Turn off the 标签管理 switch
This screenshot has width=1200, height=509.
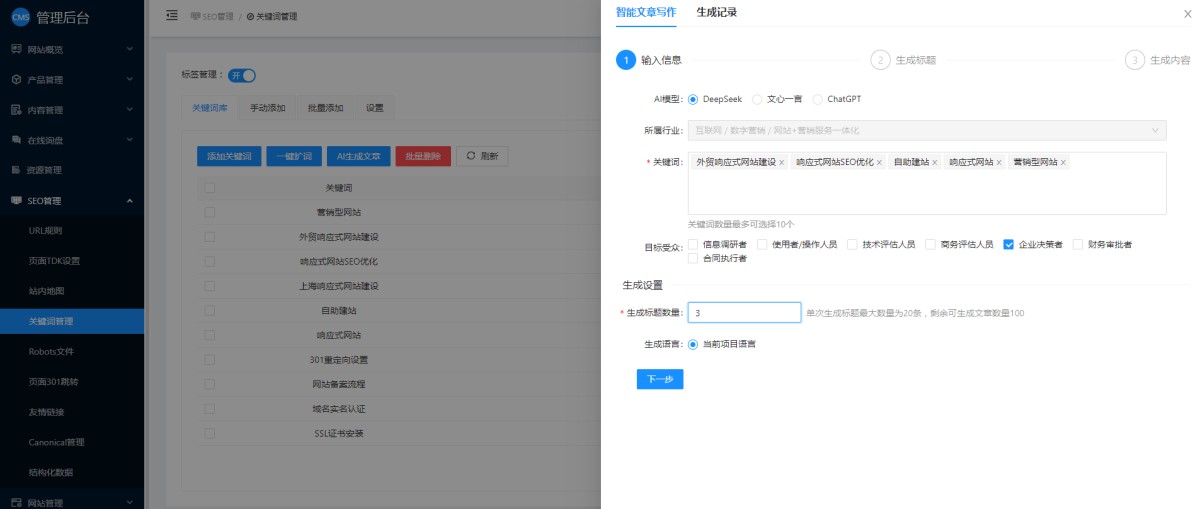pyautogui.click(x=242, y=75)
